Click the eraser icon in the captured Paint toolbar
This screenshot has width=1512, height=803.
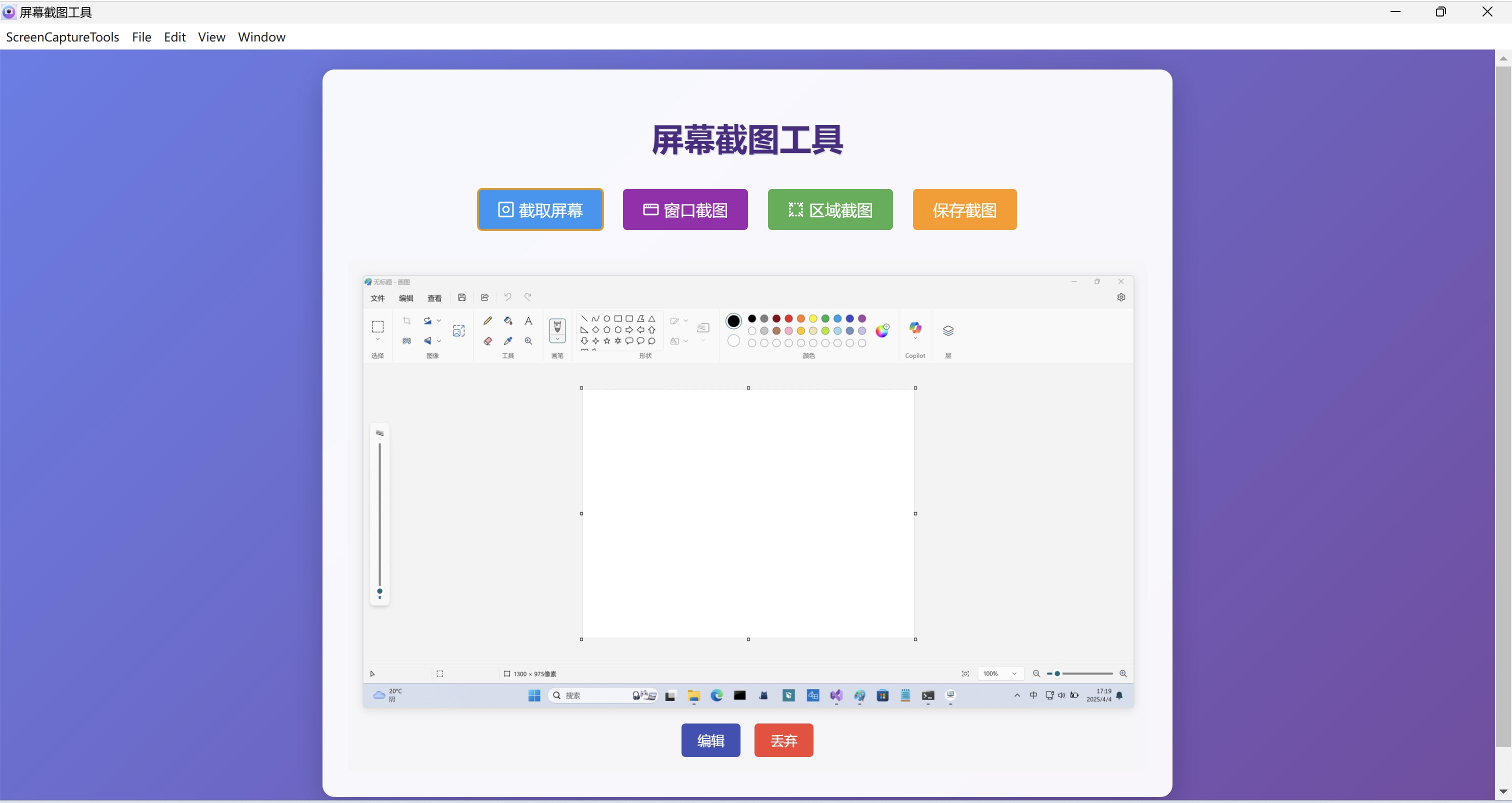[x=488, y=341]
